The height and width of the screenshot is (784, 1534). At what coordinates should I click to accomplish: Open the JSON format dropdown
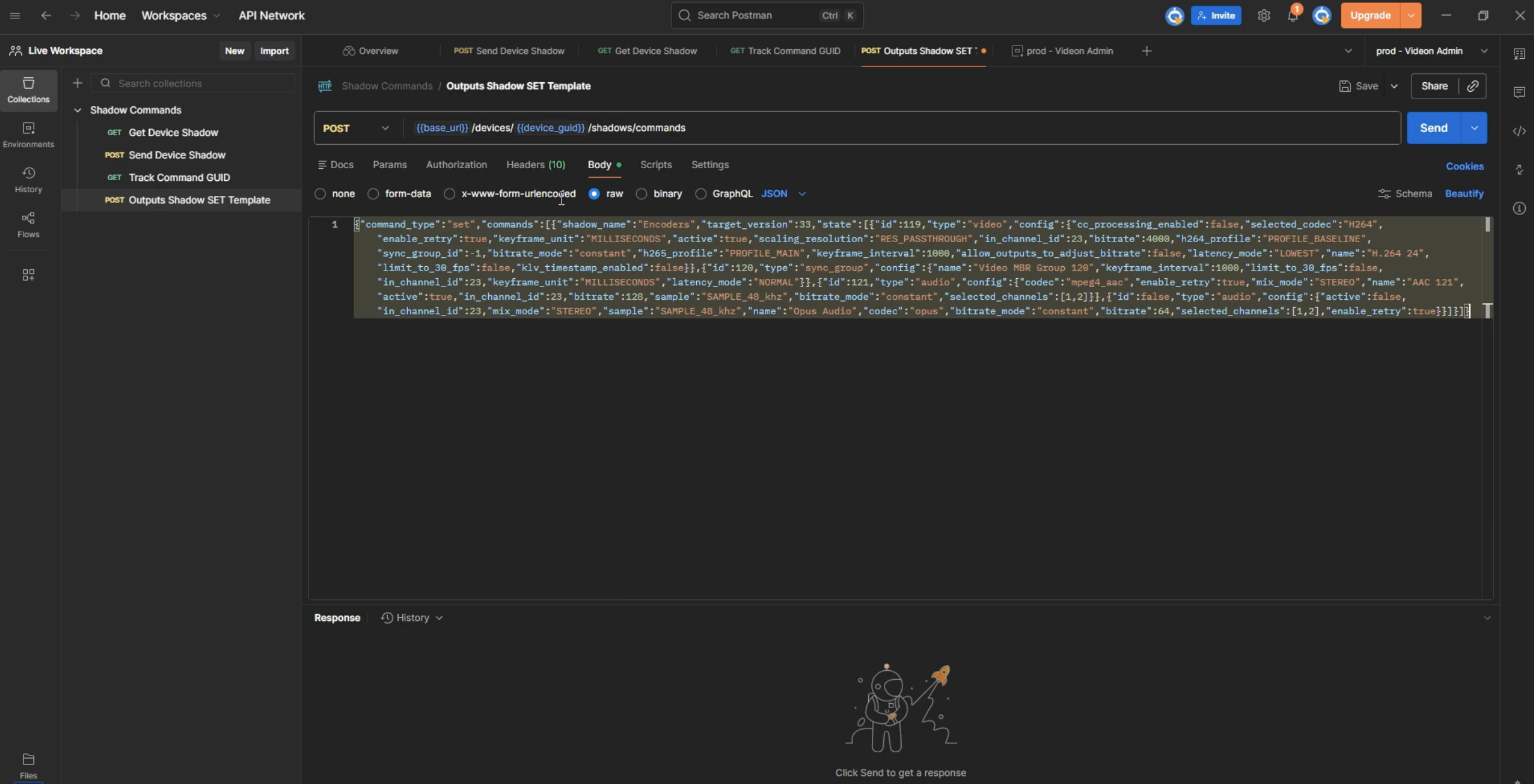783,193
